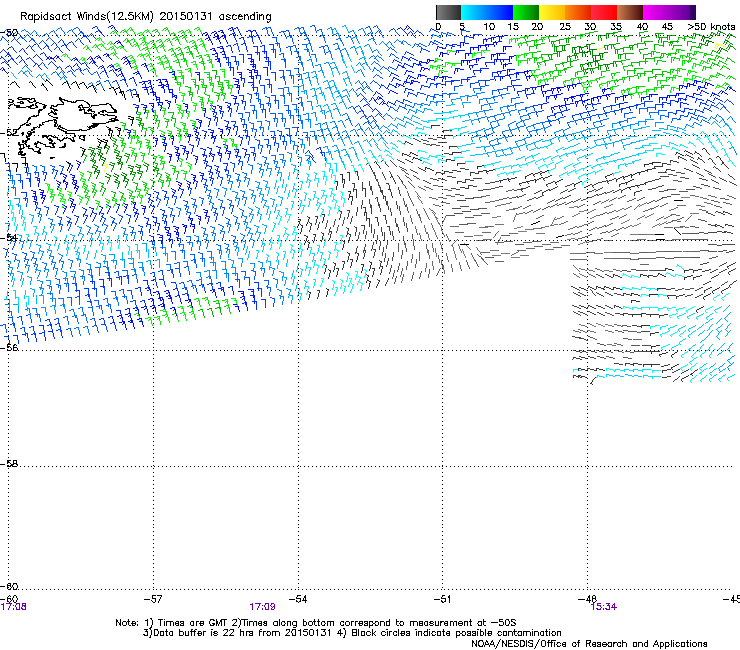Click the date '20150131 ascending' in title
Image resolution: width=740 pixels, height=650 pixels.
point(215,17)
